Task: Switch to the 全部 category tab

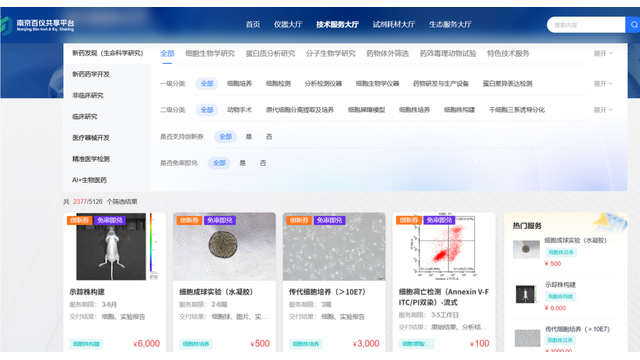Action: pyautogui.click(x=167, y=53)
